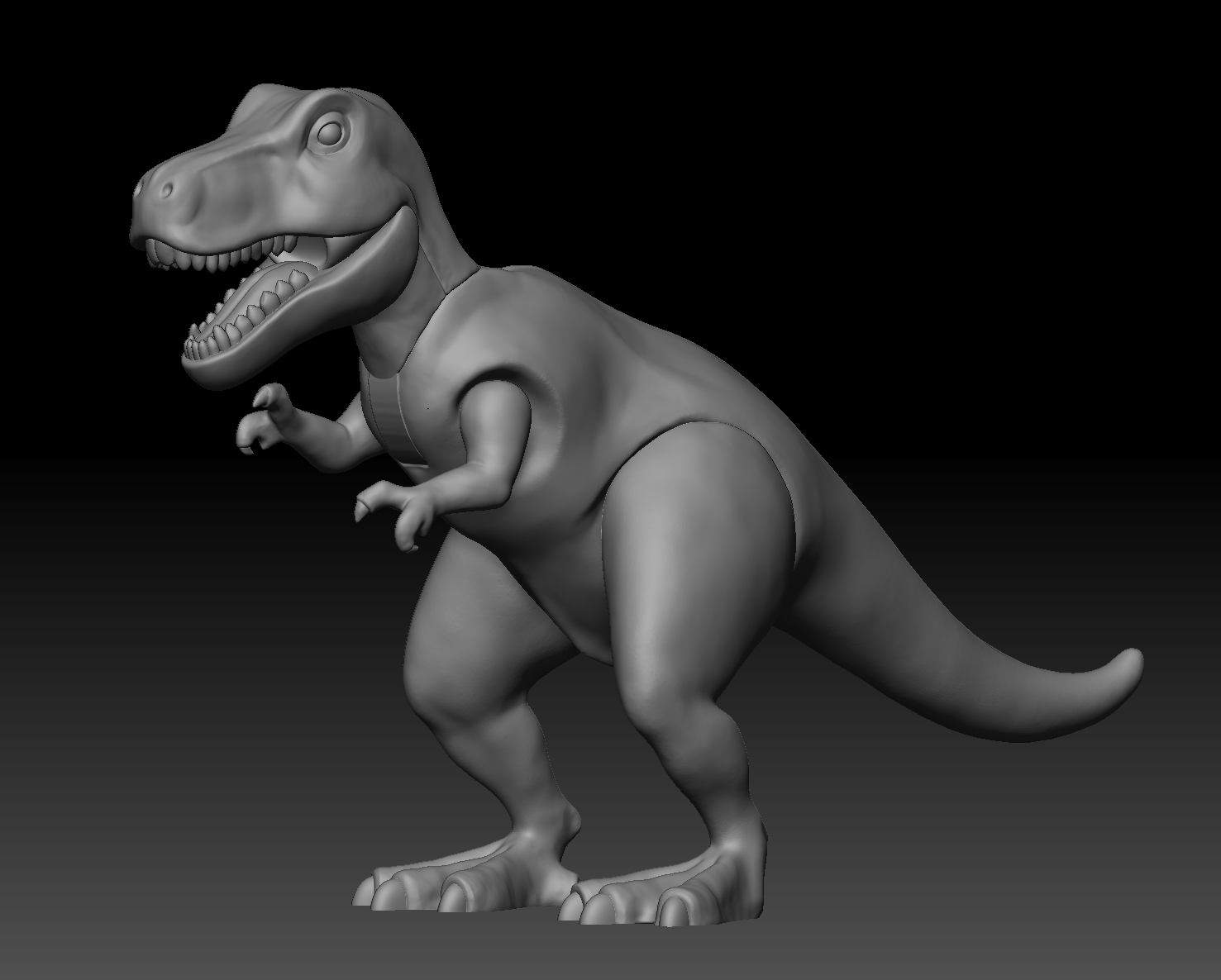Image resolution: width=1221 pixels, height=980 pixels.
Task: Select the dinosaur's nostril on the snout
Action: coord(167,190)
